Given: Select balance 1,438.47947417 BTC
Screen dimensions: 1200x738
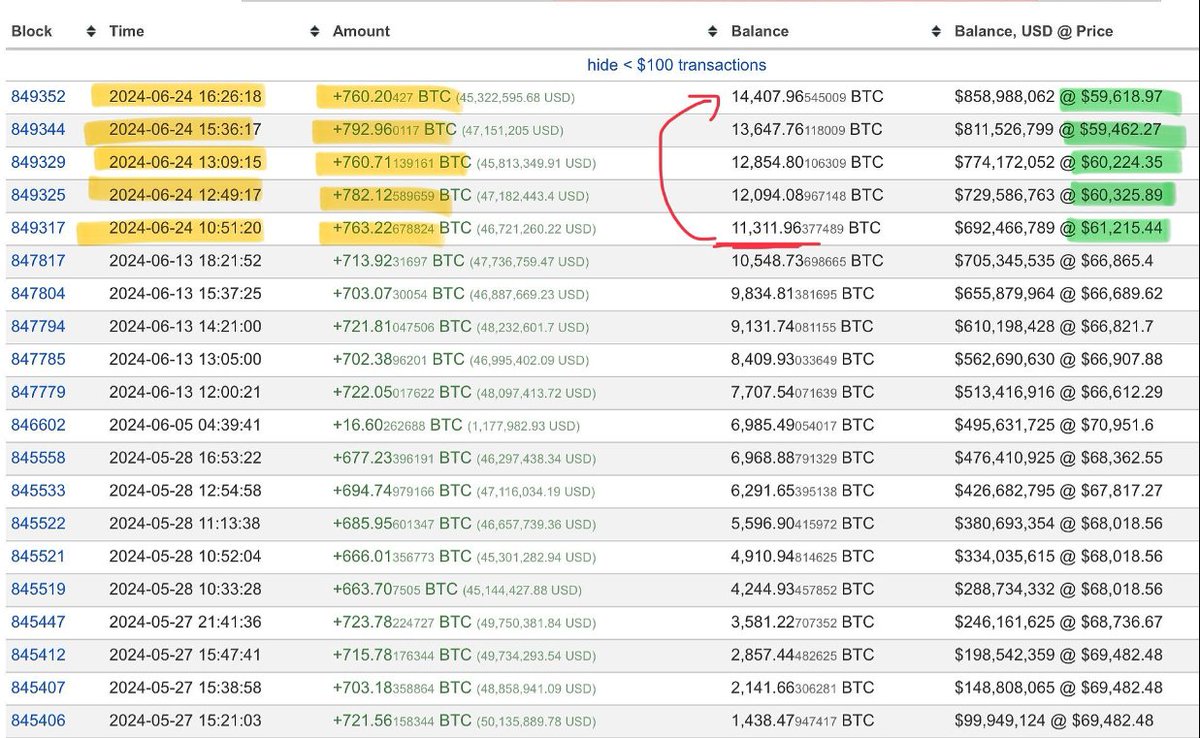Looking at the screenshot, I should pos(802,720).
